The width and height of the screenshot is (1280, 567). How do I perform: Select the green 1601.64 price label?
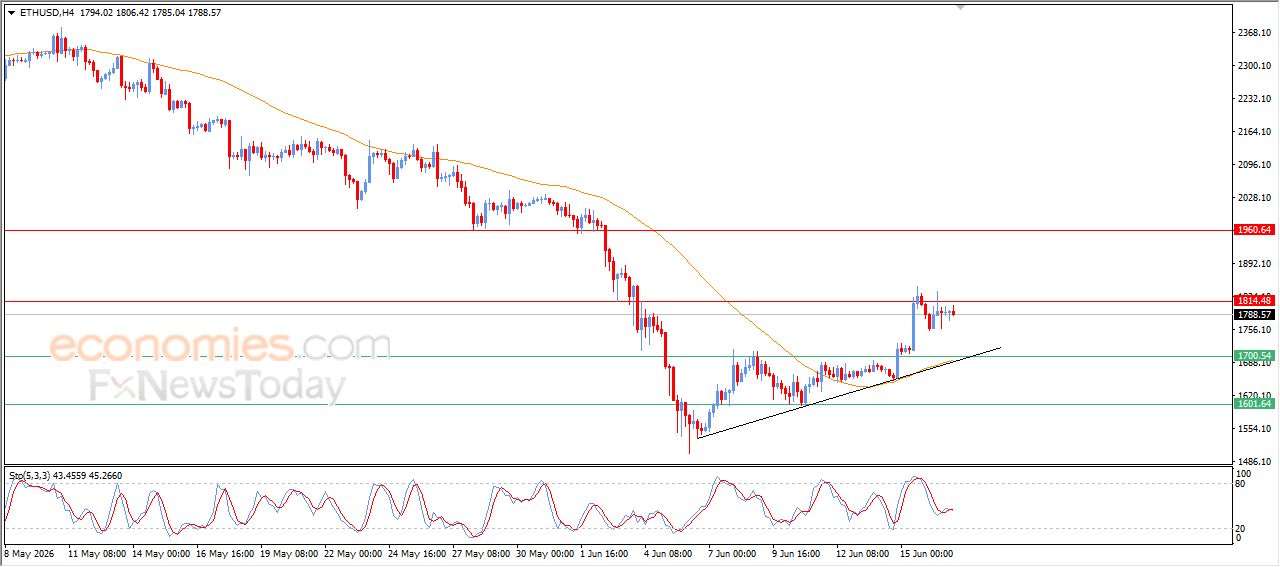[x=1254, y=404]
